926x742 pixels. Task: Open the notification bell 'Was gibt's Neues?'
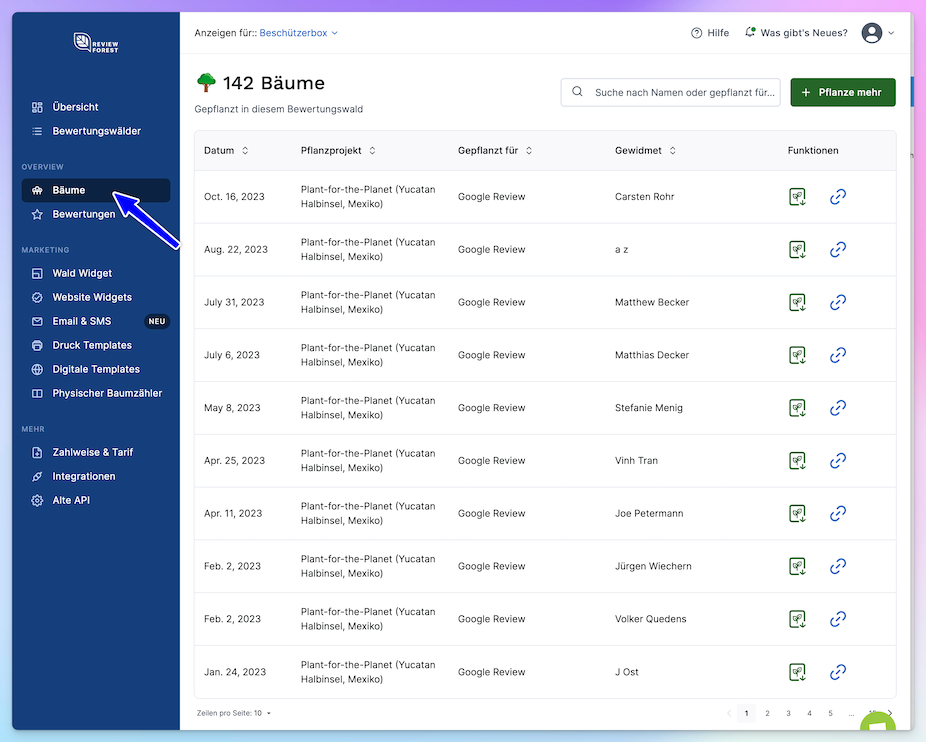click(751, 33)
